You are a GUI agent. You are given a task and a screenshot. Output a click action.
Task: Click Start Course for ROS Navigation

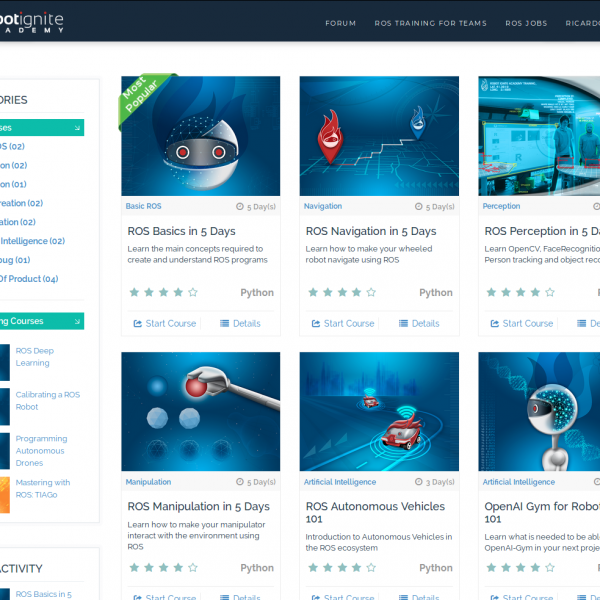tap(343, 323)
